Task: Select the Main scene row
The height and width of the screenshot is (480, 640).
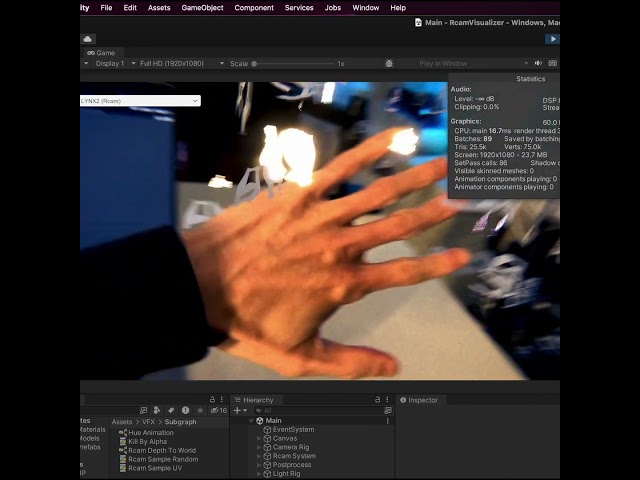Action: pyautogui.click(x=312, y=421)
